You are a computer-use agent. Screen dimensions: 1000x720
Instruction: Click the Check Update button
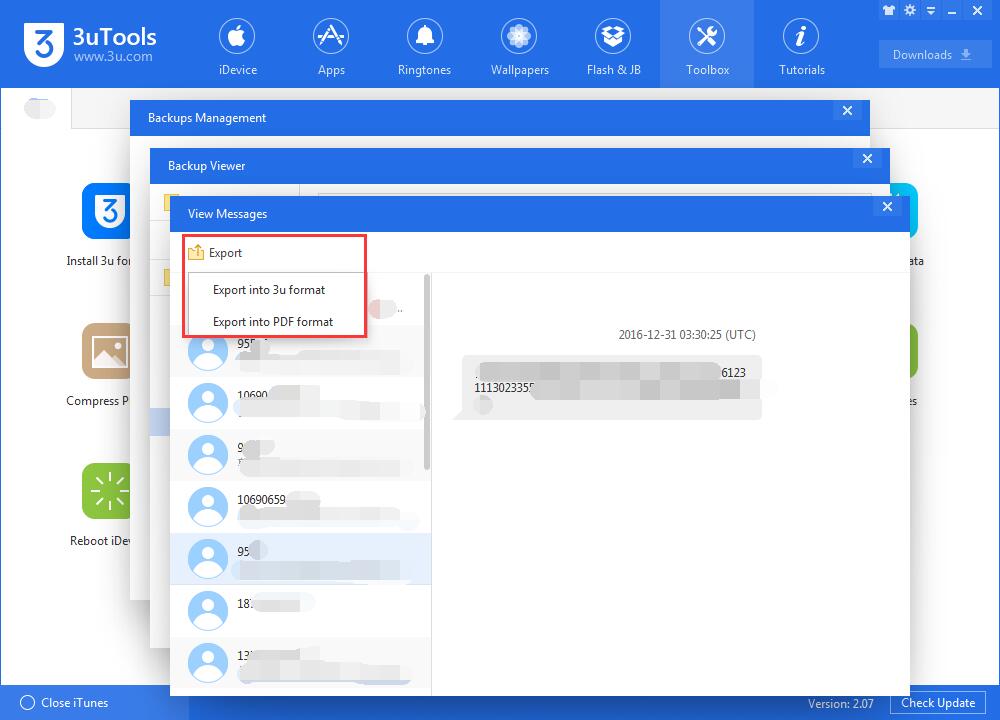[x=938, y=703]
